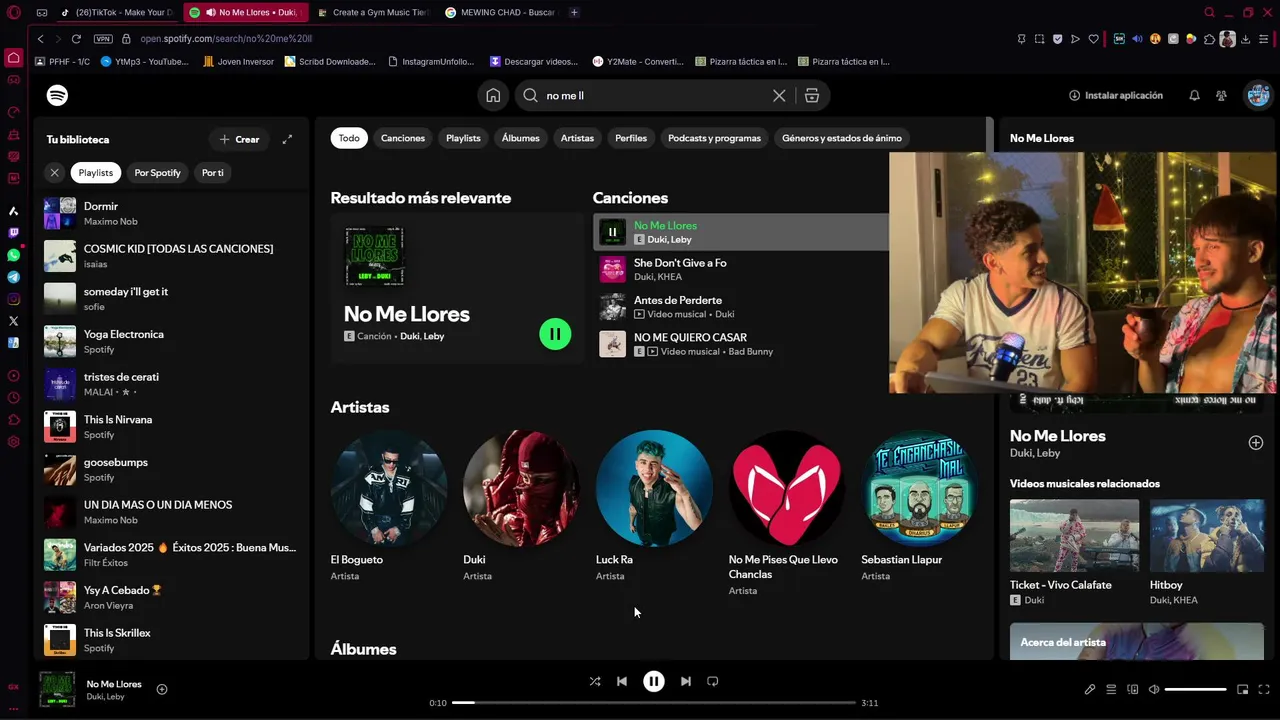Pause playback in bottom player bar
Screen dimensions: 1280x720
[653, 681]
